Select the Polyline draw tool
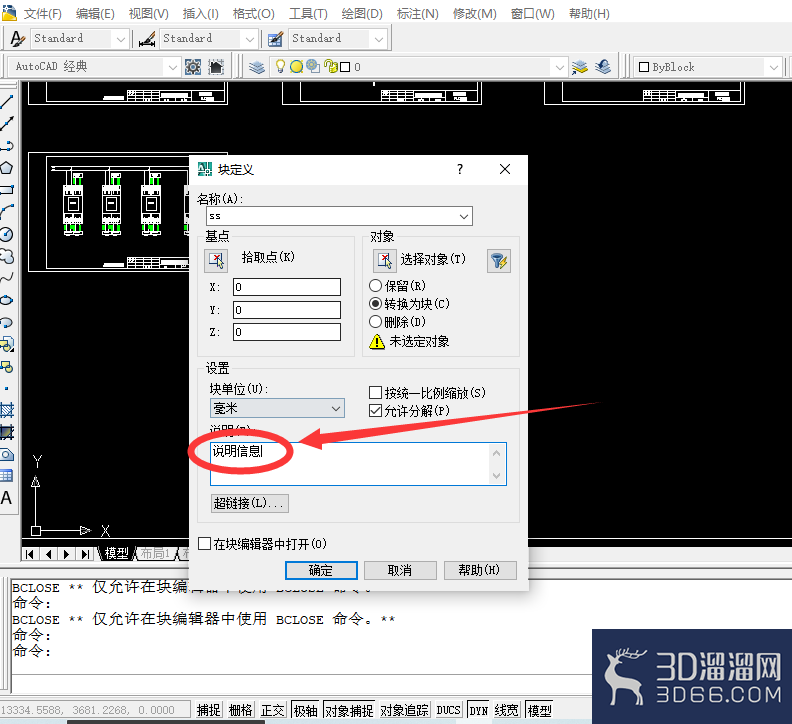This screenshot has height=724, width=792. tap(7, 146)
